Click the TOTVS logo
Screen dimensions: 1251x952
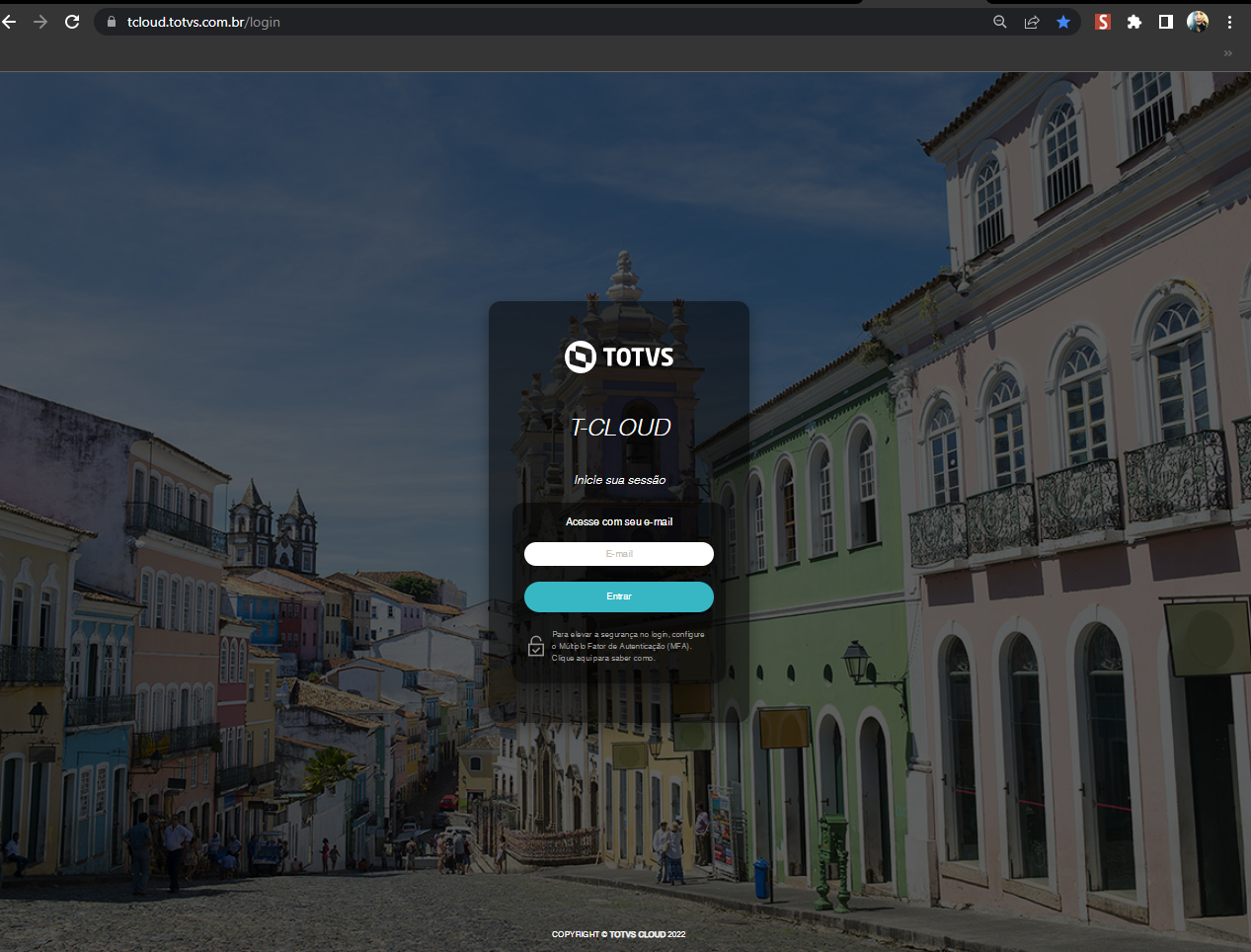coord(619,357)
